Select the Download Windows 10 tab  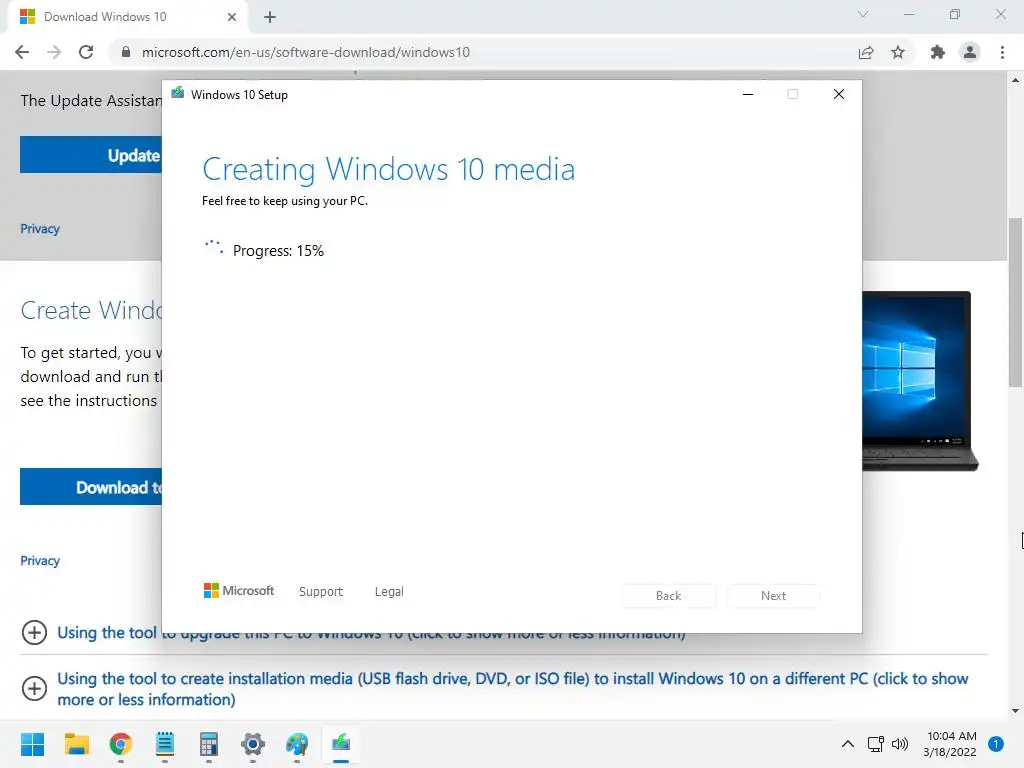coord(129,17)
